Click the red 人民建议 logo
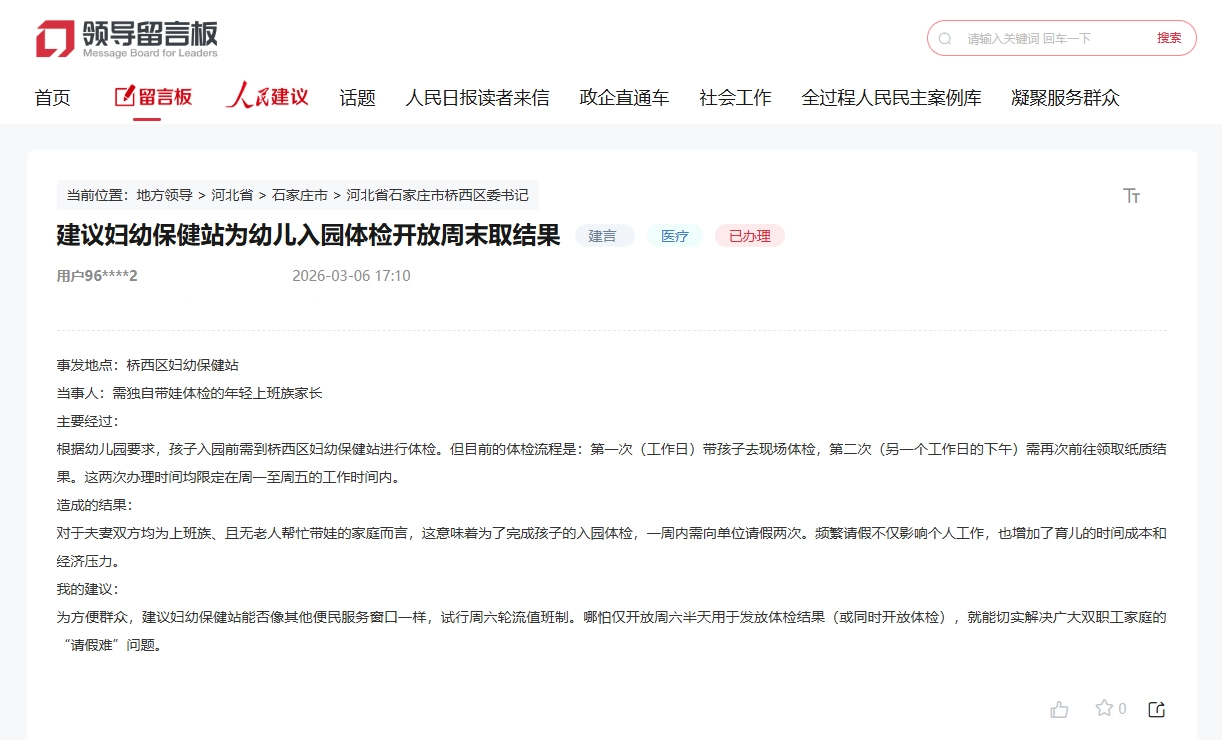 pos(266,96)
